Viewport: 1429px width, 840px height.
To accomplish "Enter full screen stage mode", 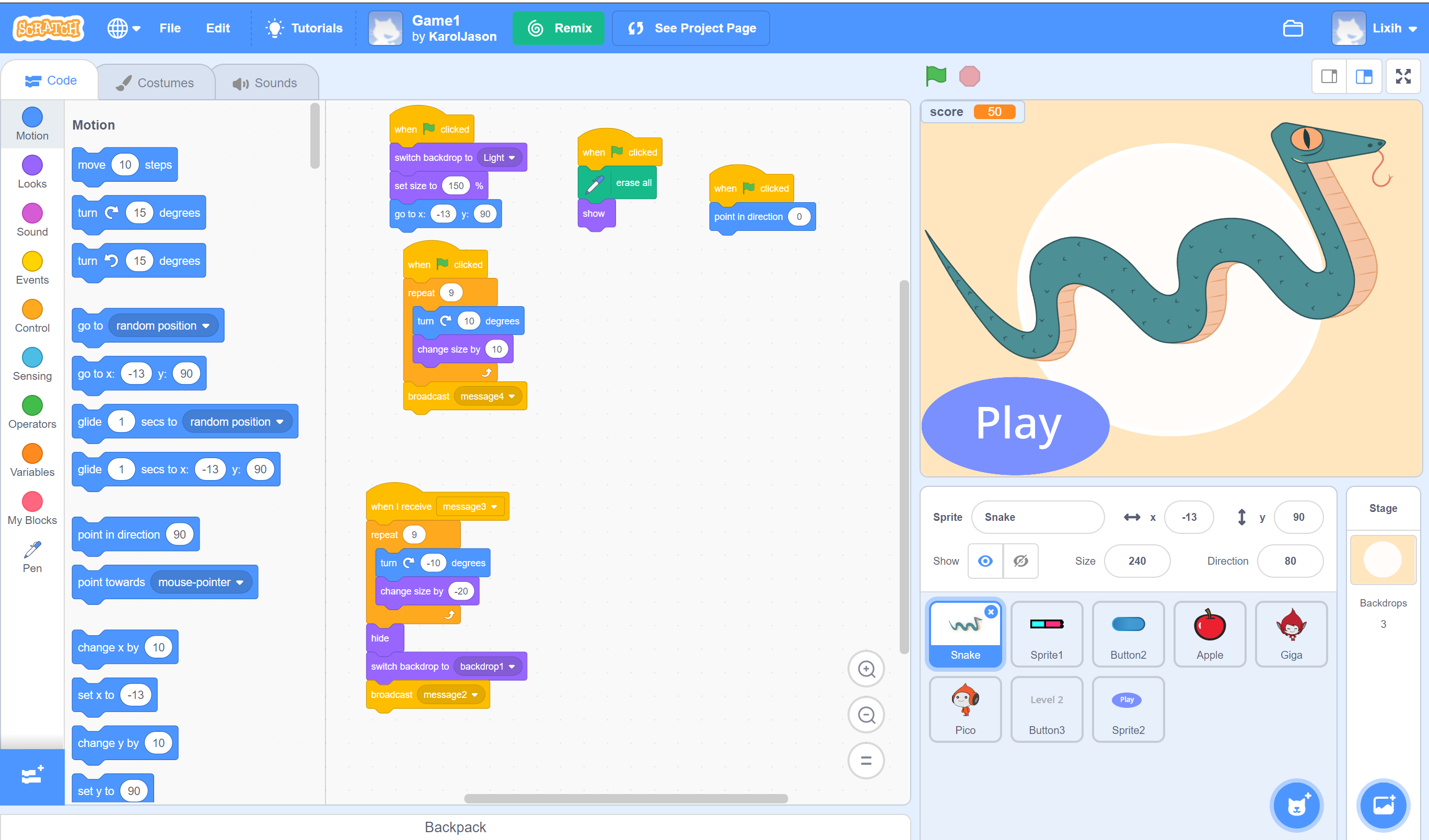I will [1402, 76].
